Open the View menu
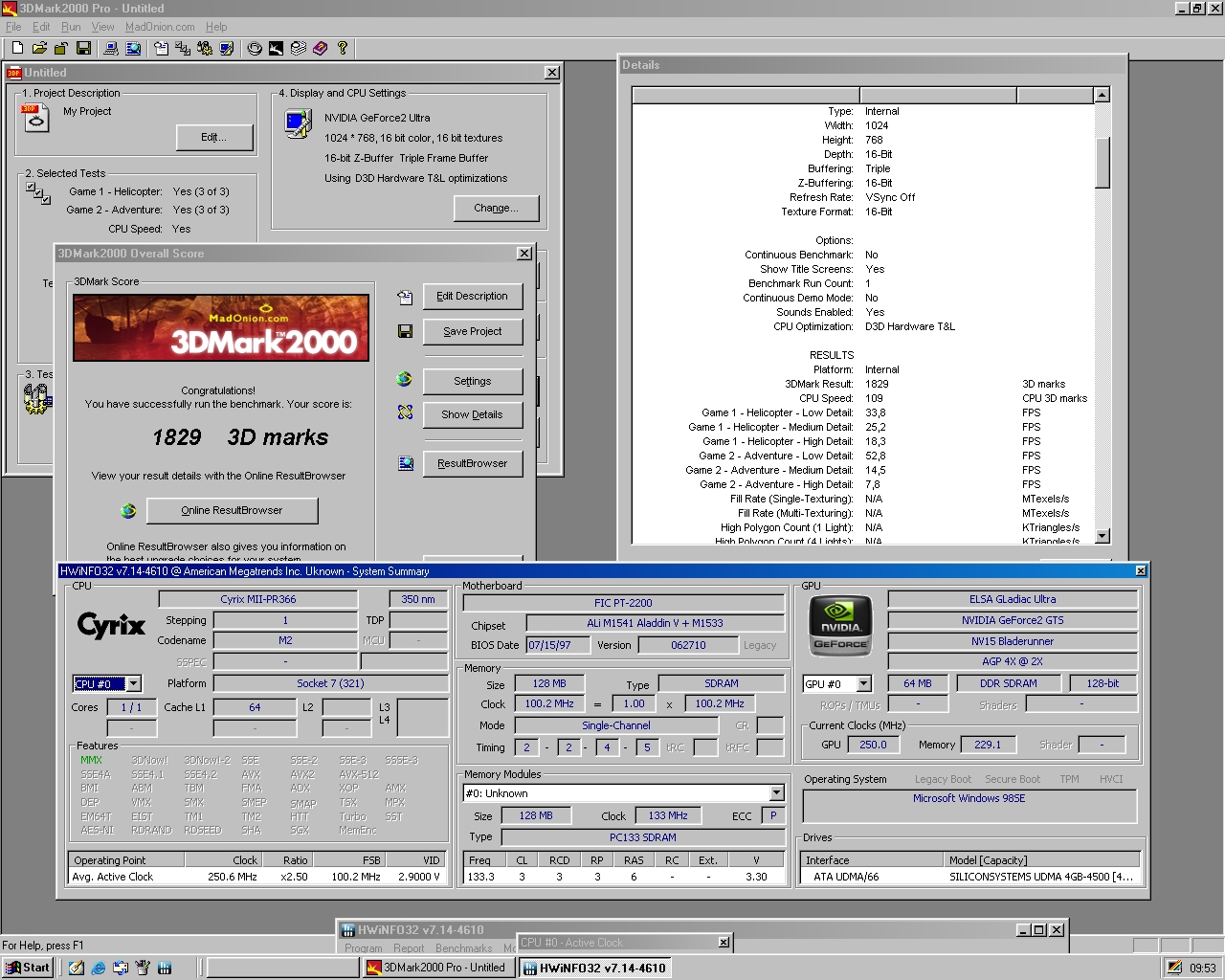Image resolution: width=1225 pixels, height=980 pixels. (102, 27)
